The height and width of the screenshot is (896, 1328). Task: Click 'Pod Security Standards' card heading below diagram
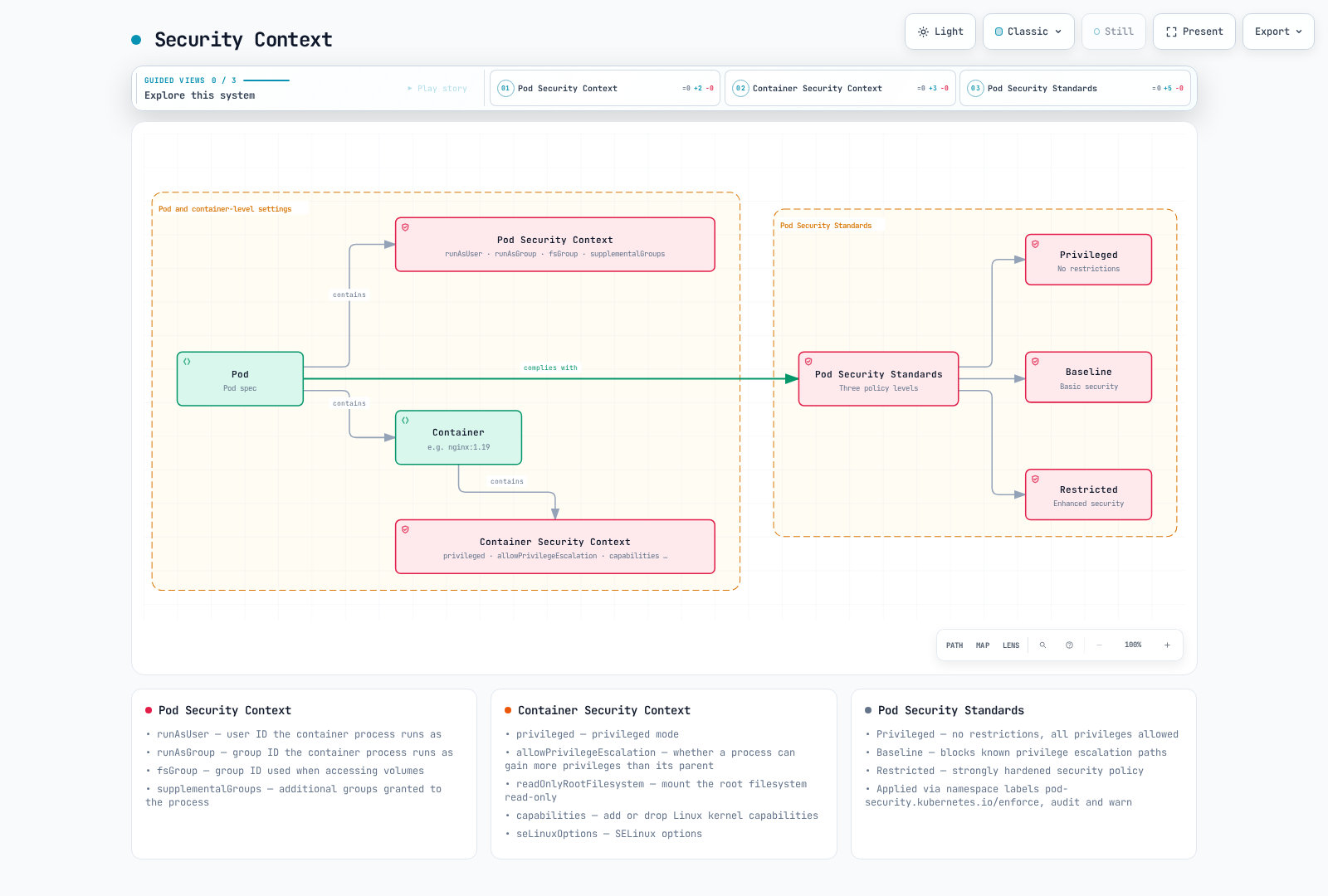point(951,710)
